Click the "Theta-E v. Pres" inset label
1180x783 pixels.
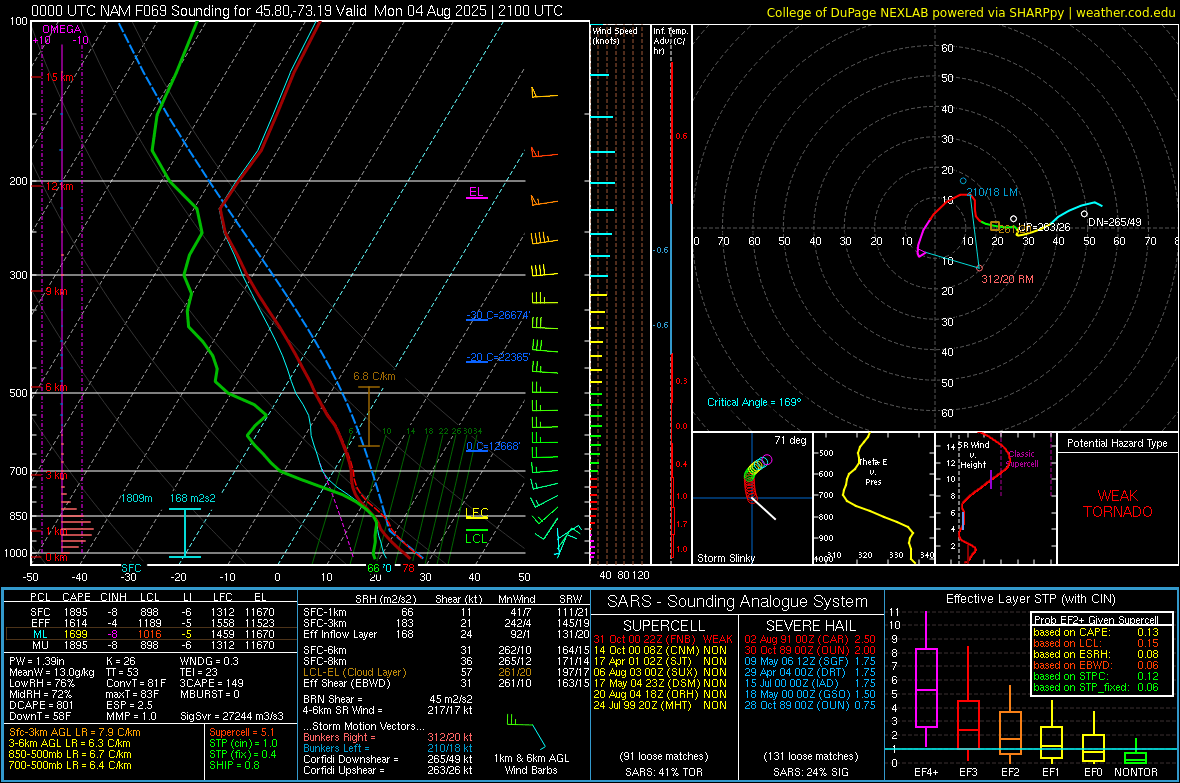[873, 471]
